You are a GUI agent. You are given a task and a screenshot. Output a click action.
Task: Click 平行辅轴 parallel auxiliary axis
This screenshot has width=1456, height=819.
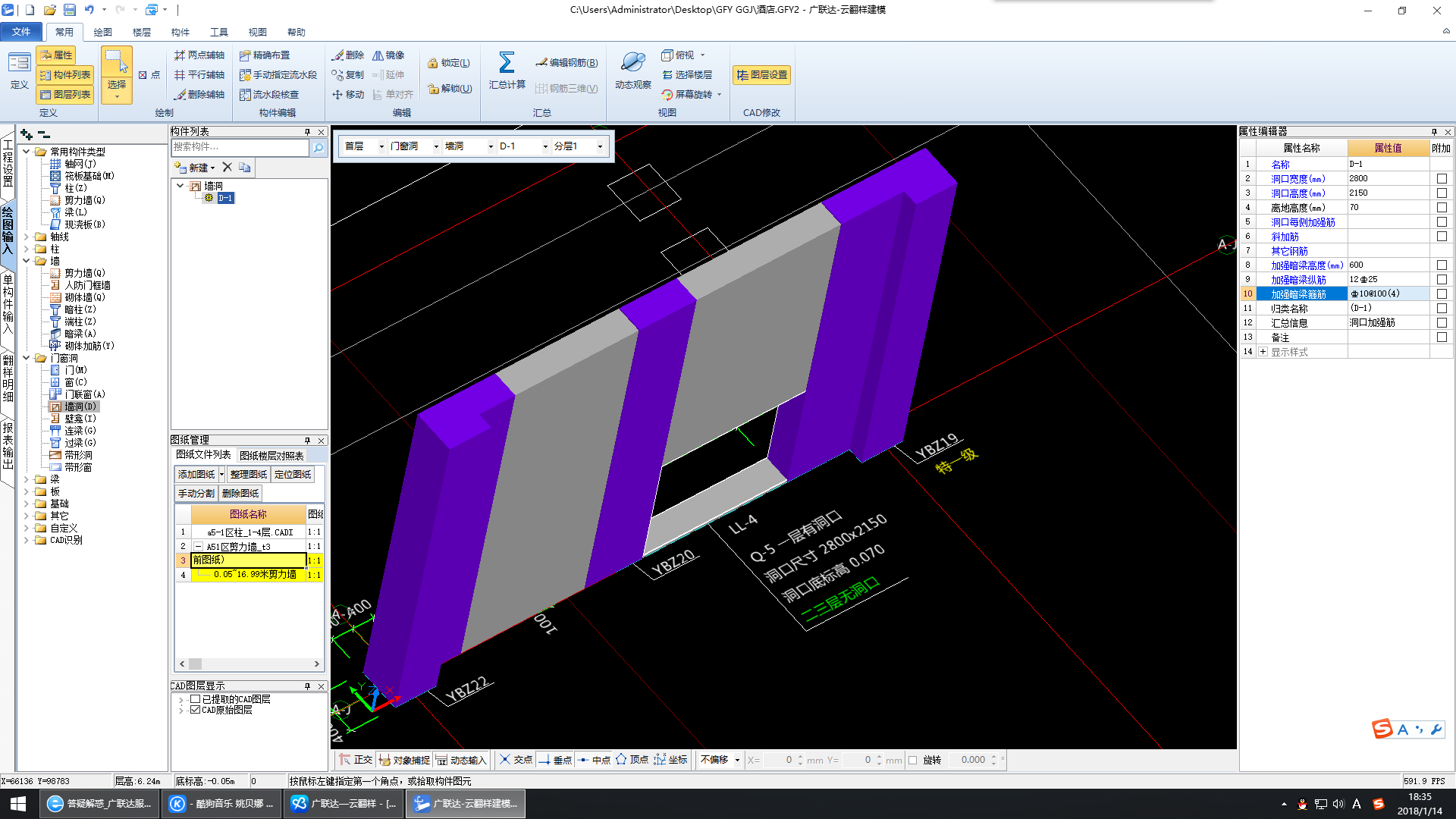pos(199,75)
